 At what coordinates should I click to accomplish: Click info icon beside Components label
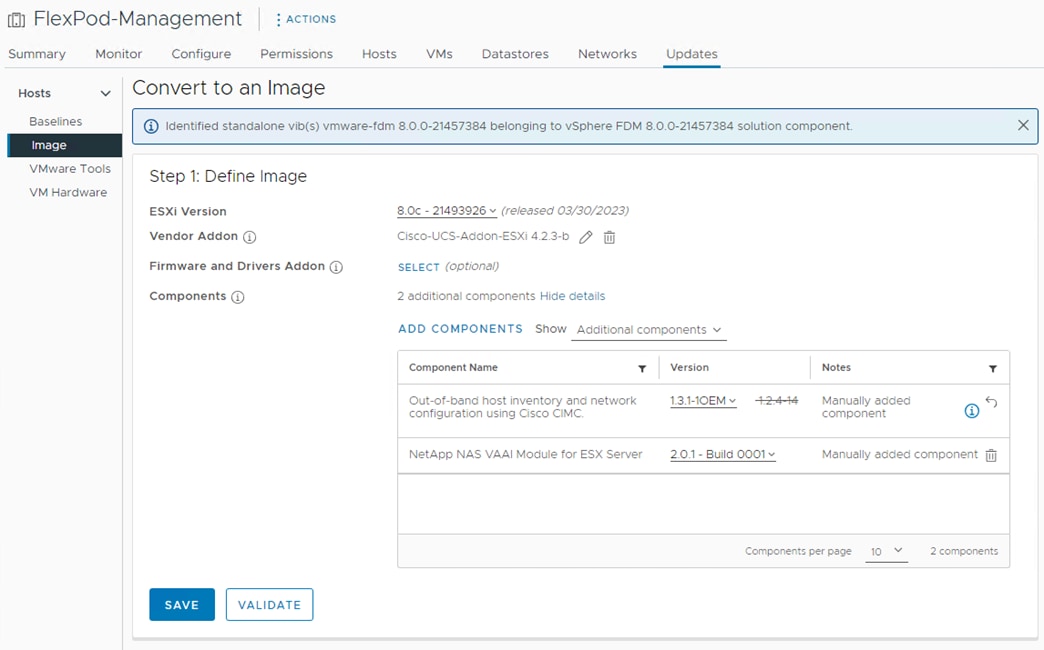click(237, 297)
